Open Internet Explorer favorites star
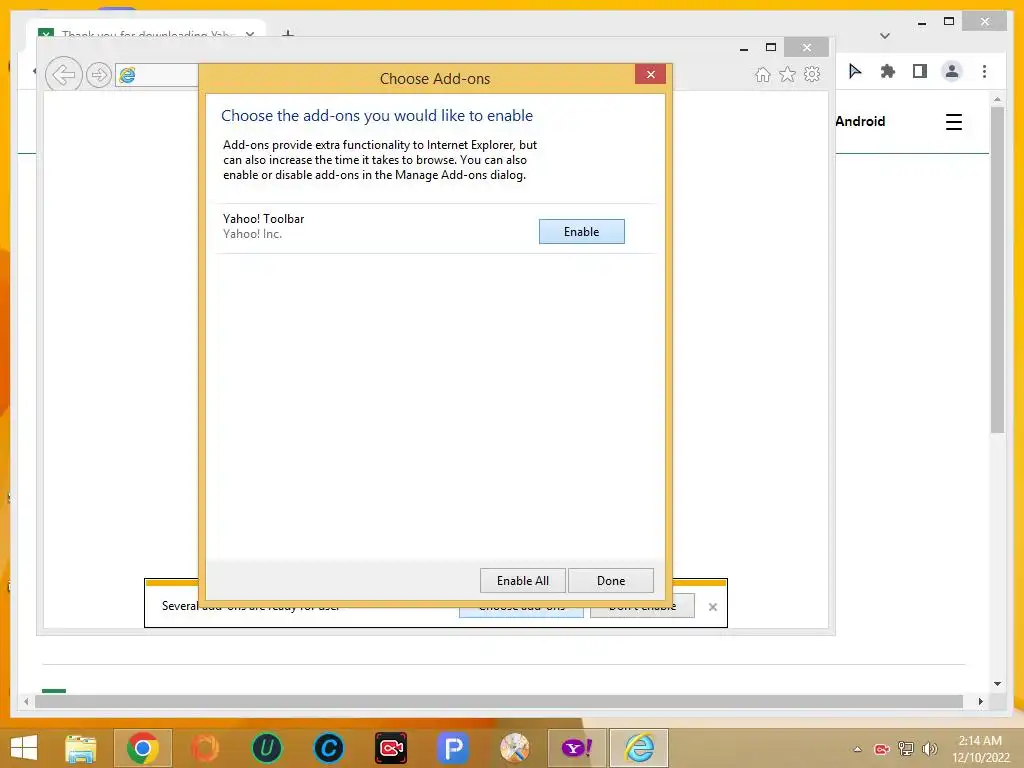Viewport: 1024px width, 768px height. (788, 74)
